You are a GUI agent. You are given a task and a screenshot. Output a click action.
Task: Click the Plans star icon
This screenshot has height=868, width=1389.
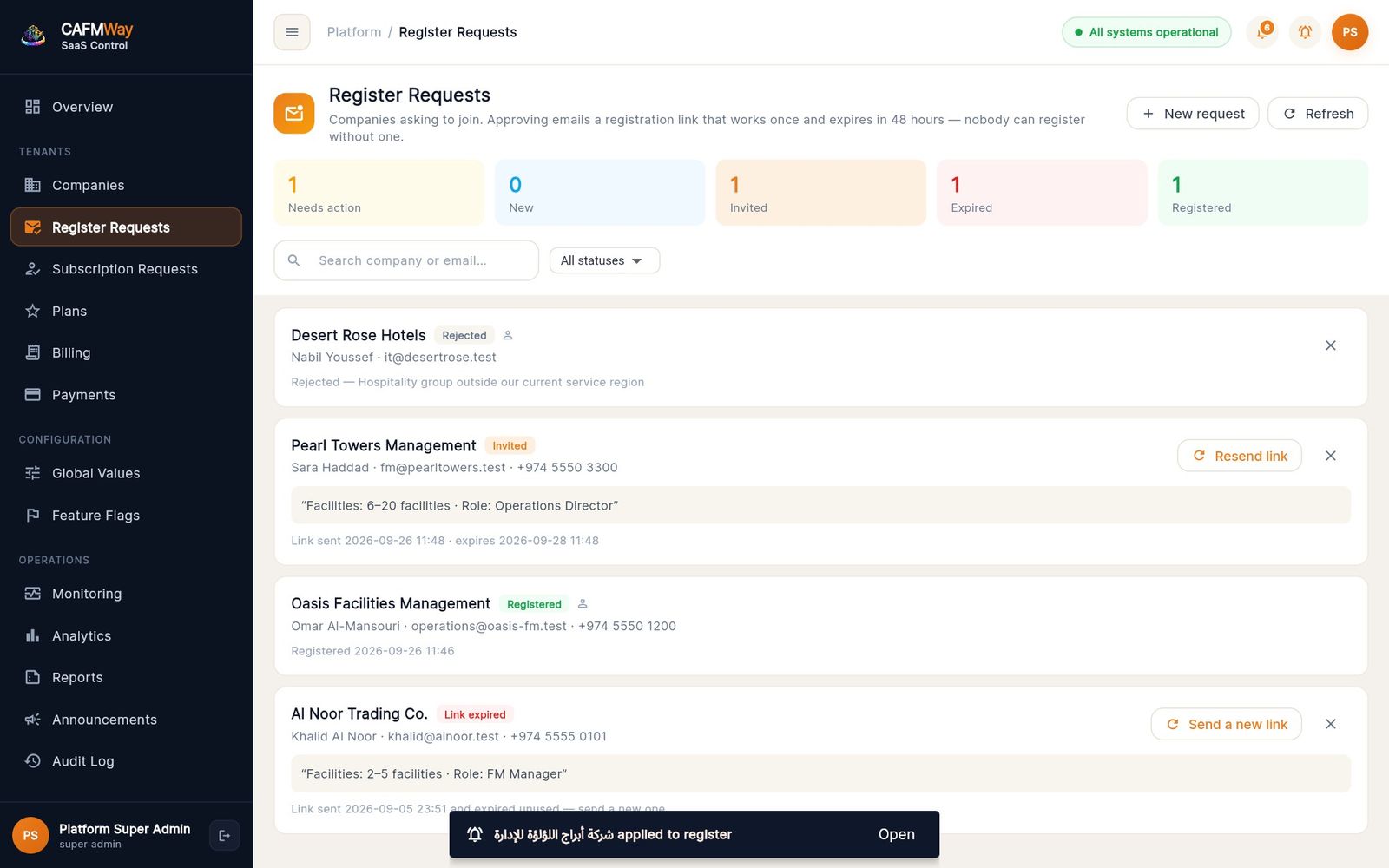(33, 311)
